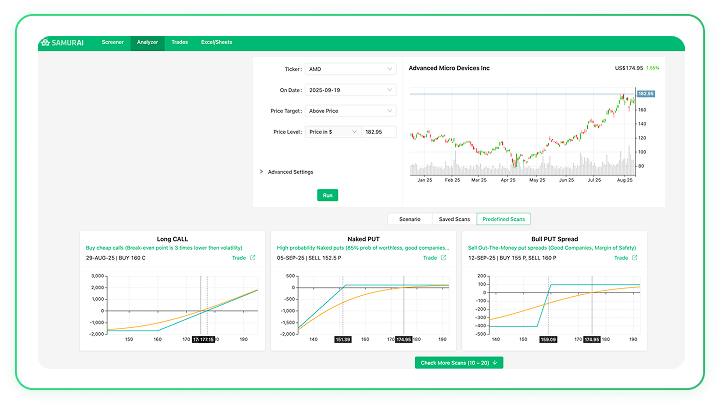Click the Samurai logo icon
This screenshot has height=407, width=720.
click(44, 43)
